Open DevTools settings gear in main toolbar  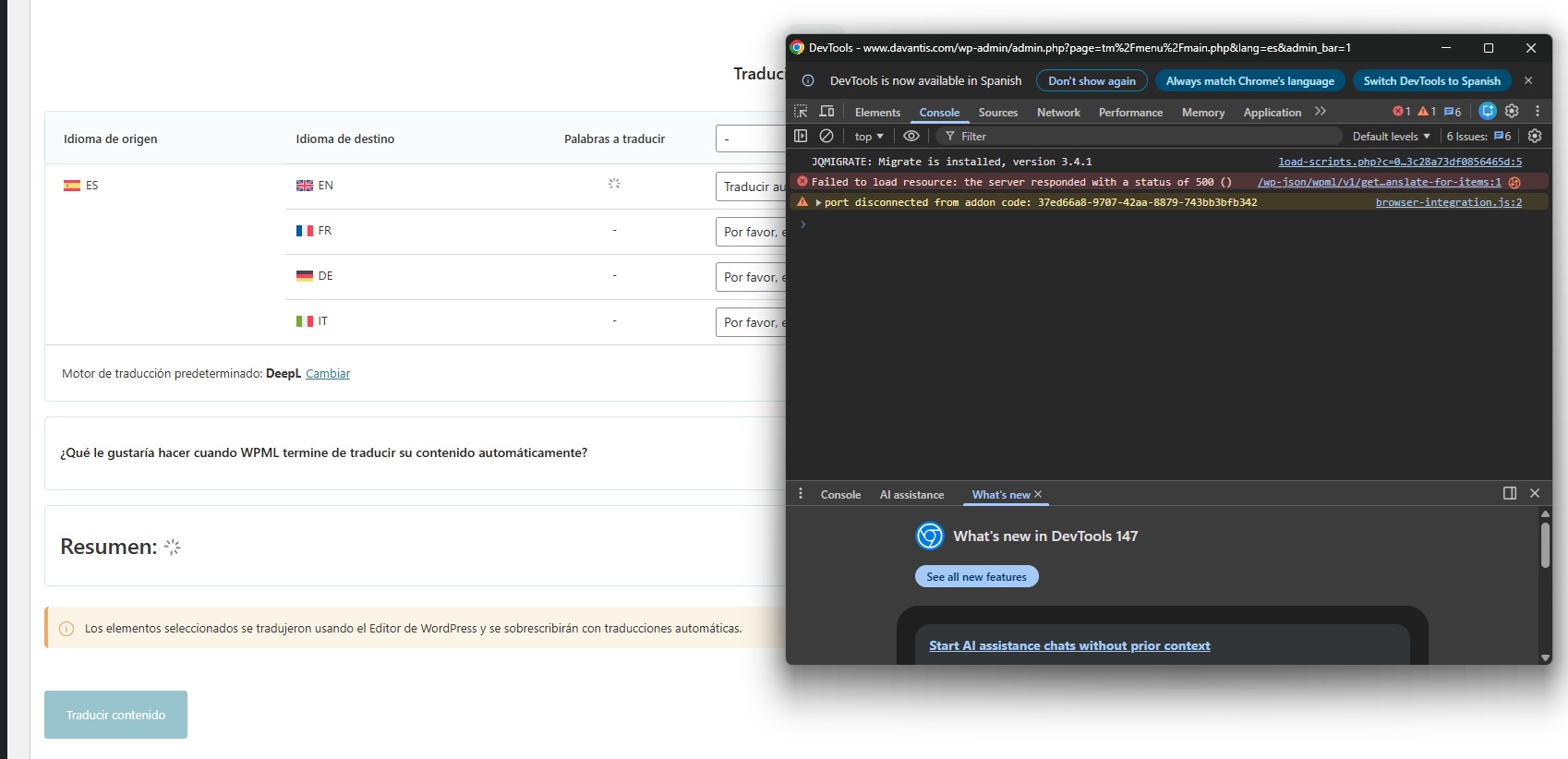pos(1512,111)
